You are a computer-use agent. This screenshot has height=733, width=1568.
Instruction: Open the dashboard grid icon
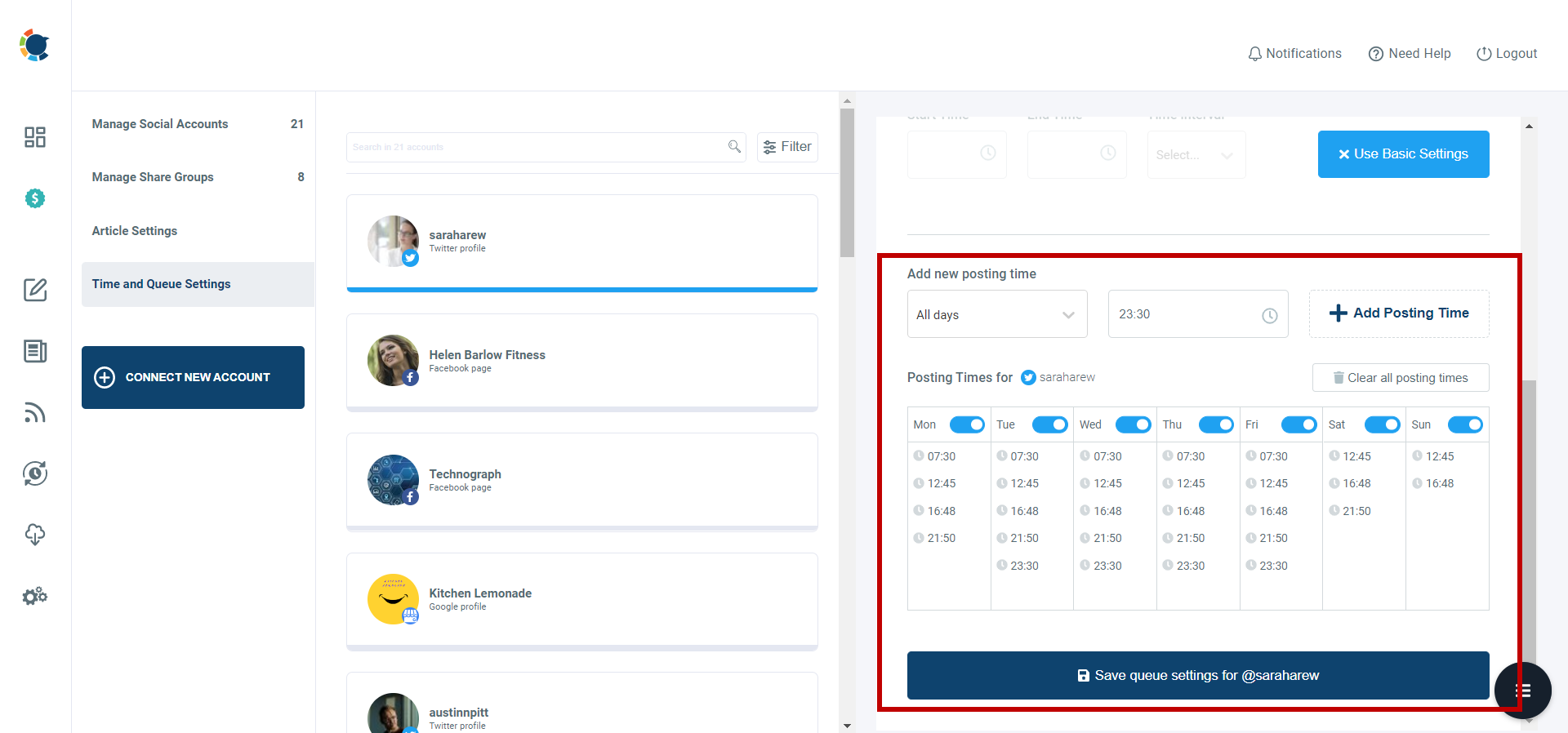click(35, 137)
